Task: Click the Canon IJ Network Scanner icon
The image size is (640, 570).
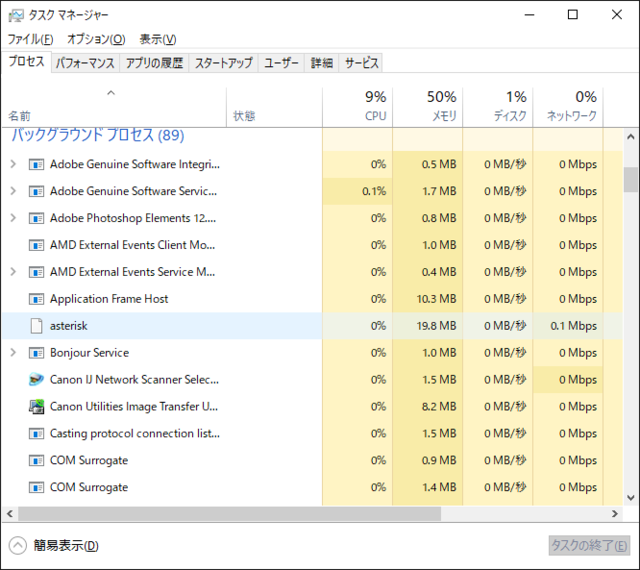Action: [x=37, y=380]
